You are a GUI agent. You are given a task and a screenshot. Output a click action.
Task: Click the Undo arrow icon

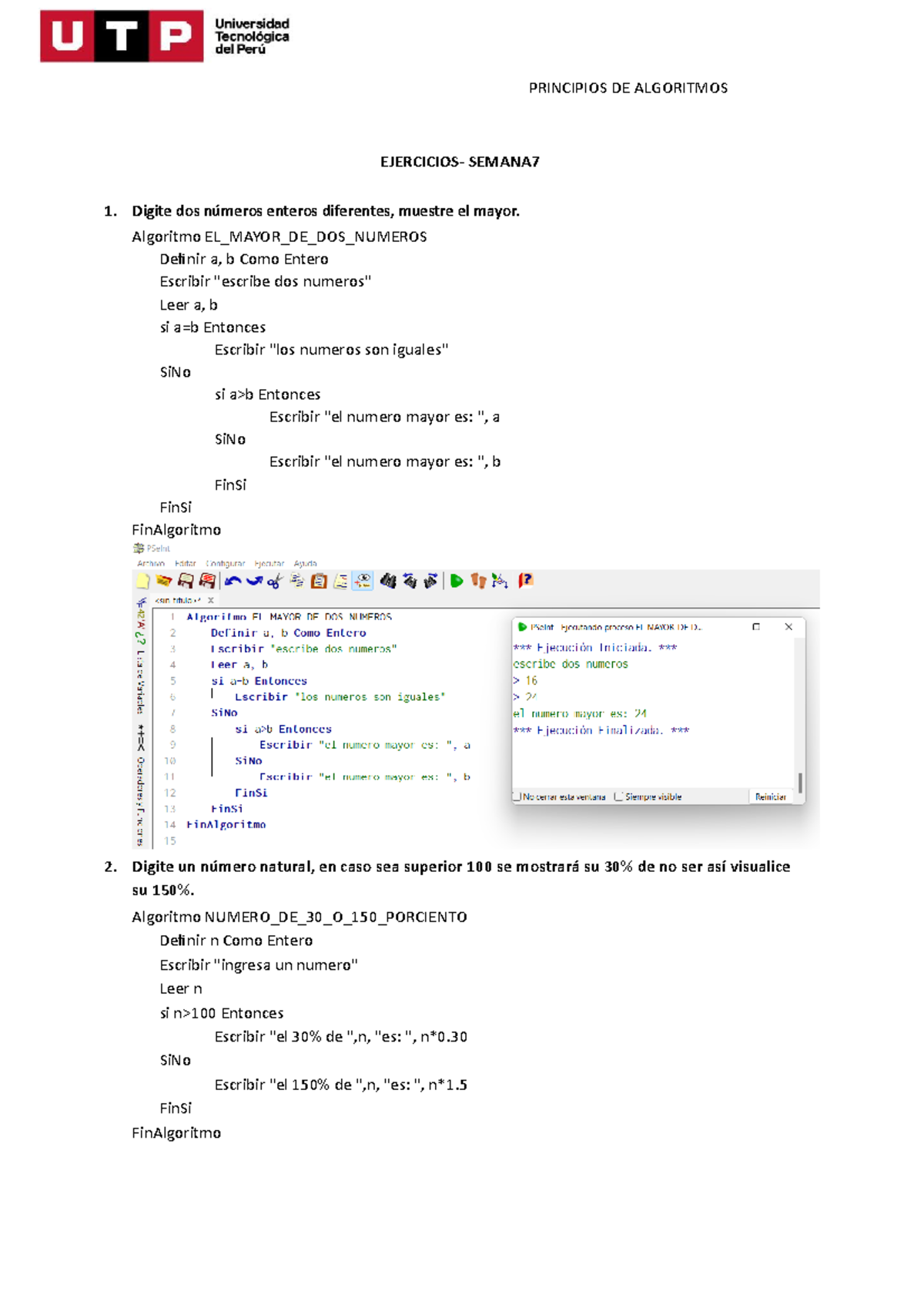(x=233, y=581)
